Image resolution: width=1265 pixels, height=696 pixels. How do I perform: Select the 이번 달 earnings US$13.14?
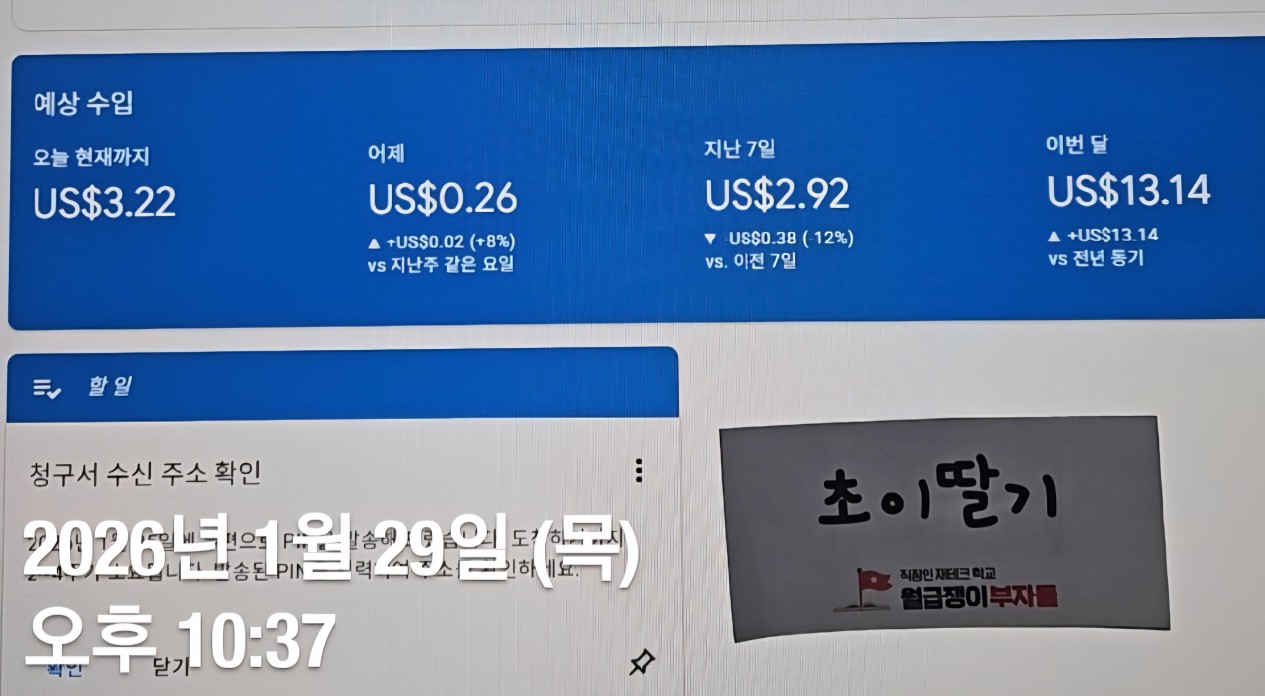[1129, 190]
